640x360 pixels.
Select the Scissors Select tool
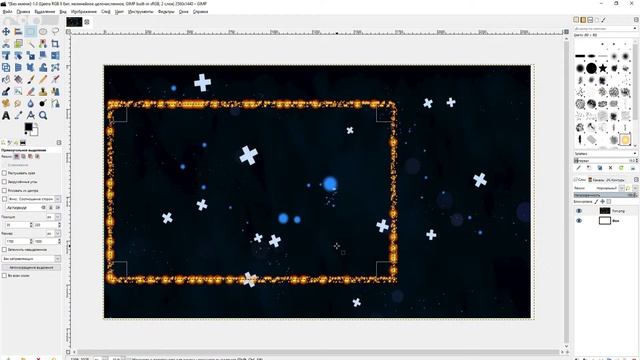[6, 44]
